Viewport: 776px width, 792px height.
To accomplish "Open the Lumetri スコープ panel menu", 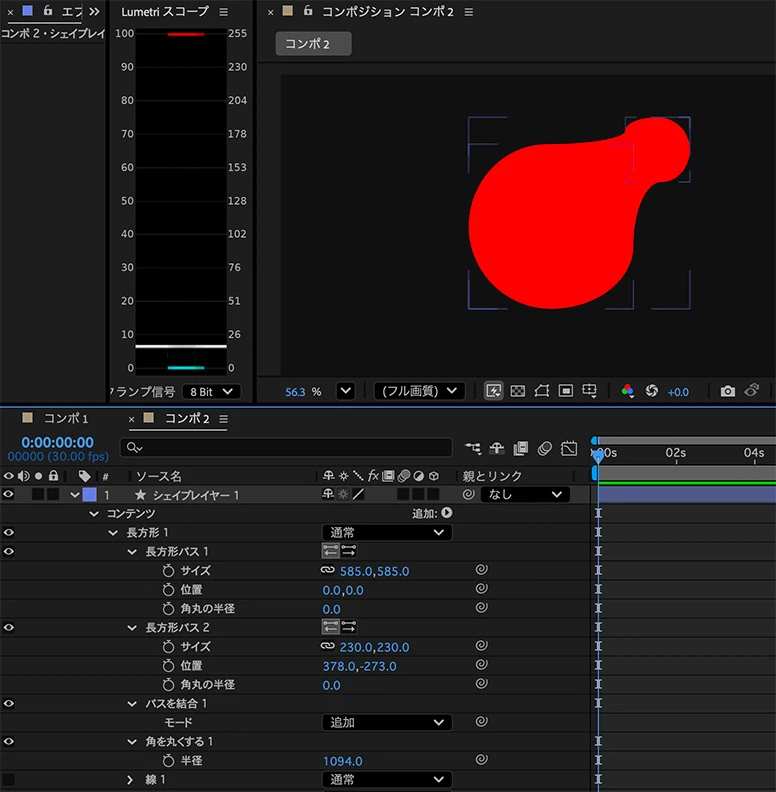I will click(x=224, y=12).
